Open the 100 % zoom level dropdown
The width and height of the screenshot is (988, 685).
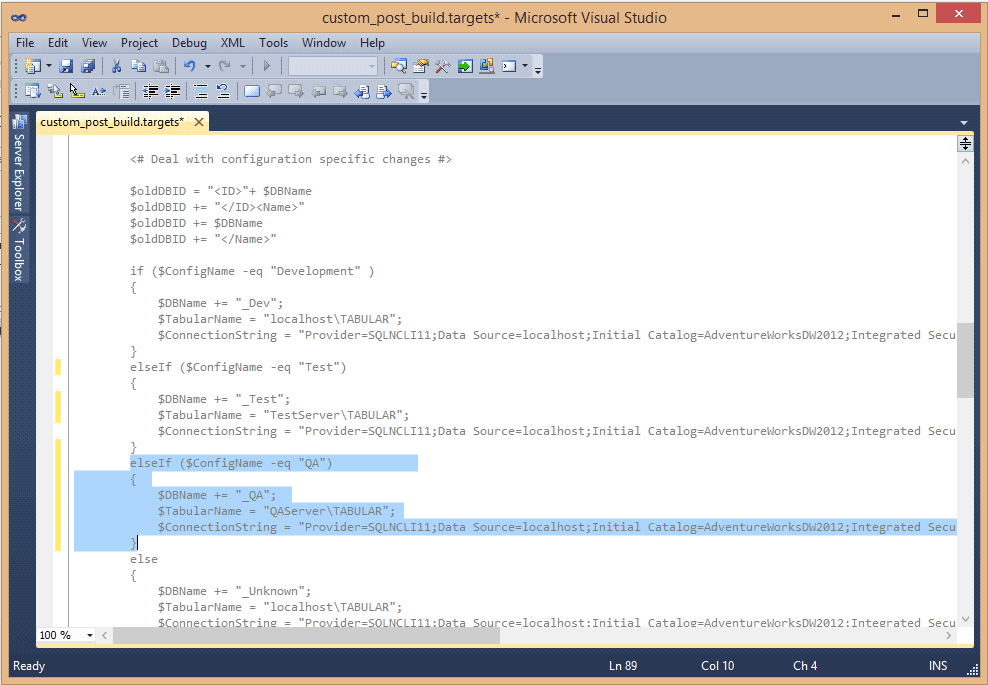click(x=90, y=635)
